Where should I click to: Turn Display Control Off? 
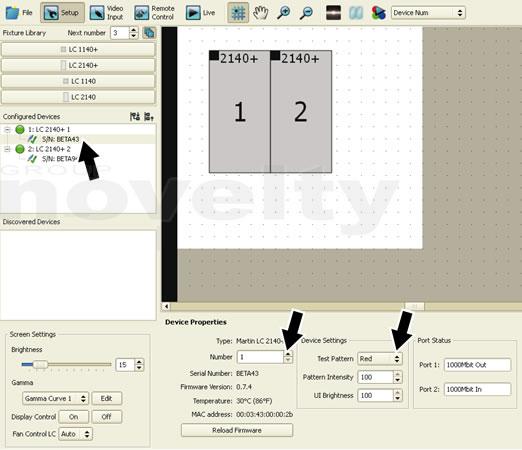(107, 417)
